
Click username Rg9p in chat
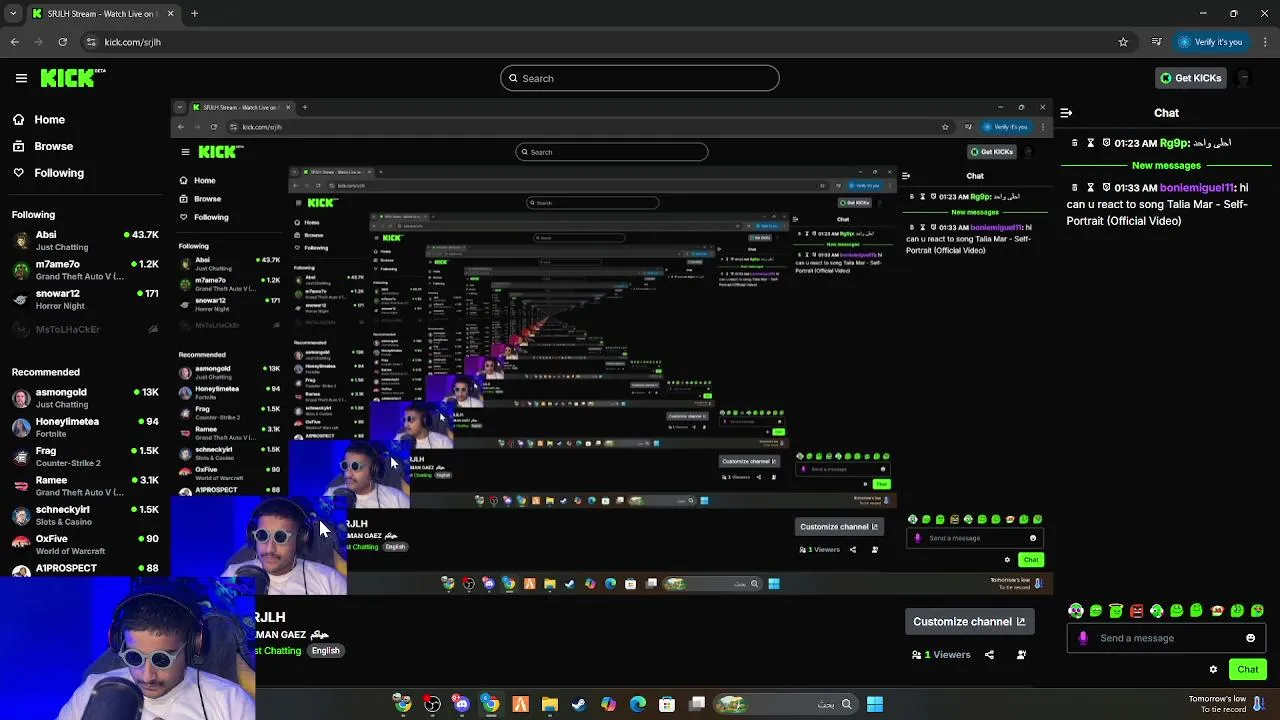[1173, 143]
